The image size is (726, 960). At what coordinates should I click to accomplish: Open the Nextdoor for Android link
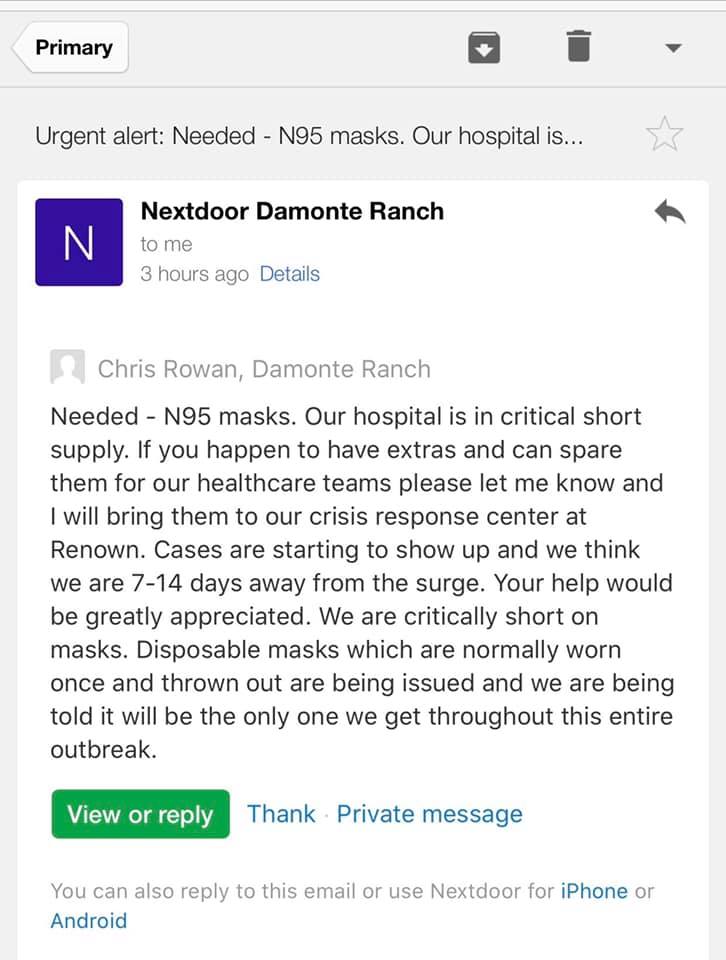click(89, 920)
